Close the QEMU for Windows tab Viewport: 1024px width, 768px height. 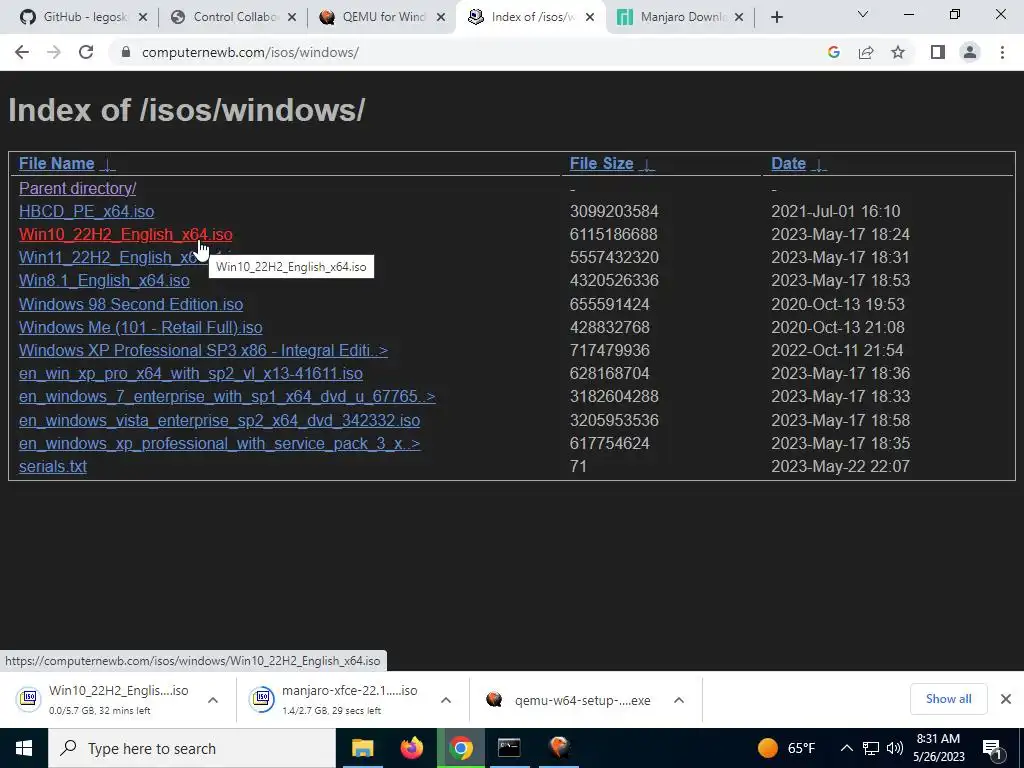[441, 18]
